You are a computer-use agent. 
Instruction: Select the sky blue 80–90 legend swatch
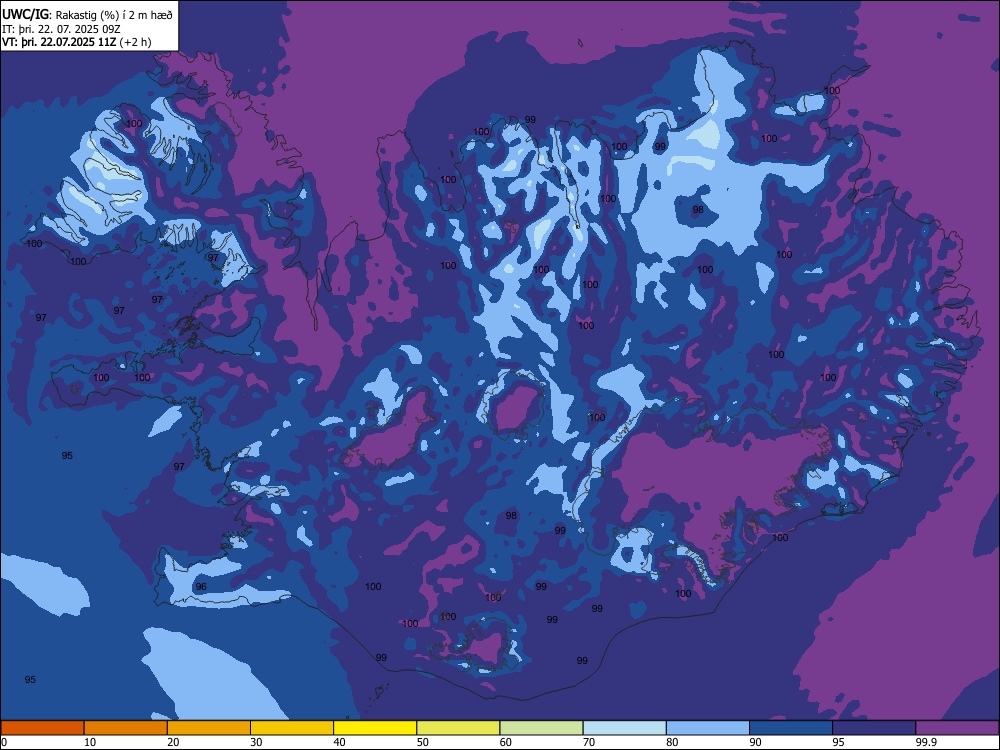tap(708, 728)
